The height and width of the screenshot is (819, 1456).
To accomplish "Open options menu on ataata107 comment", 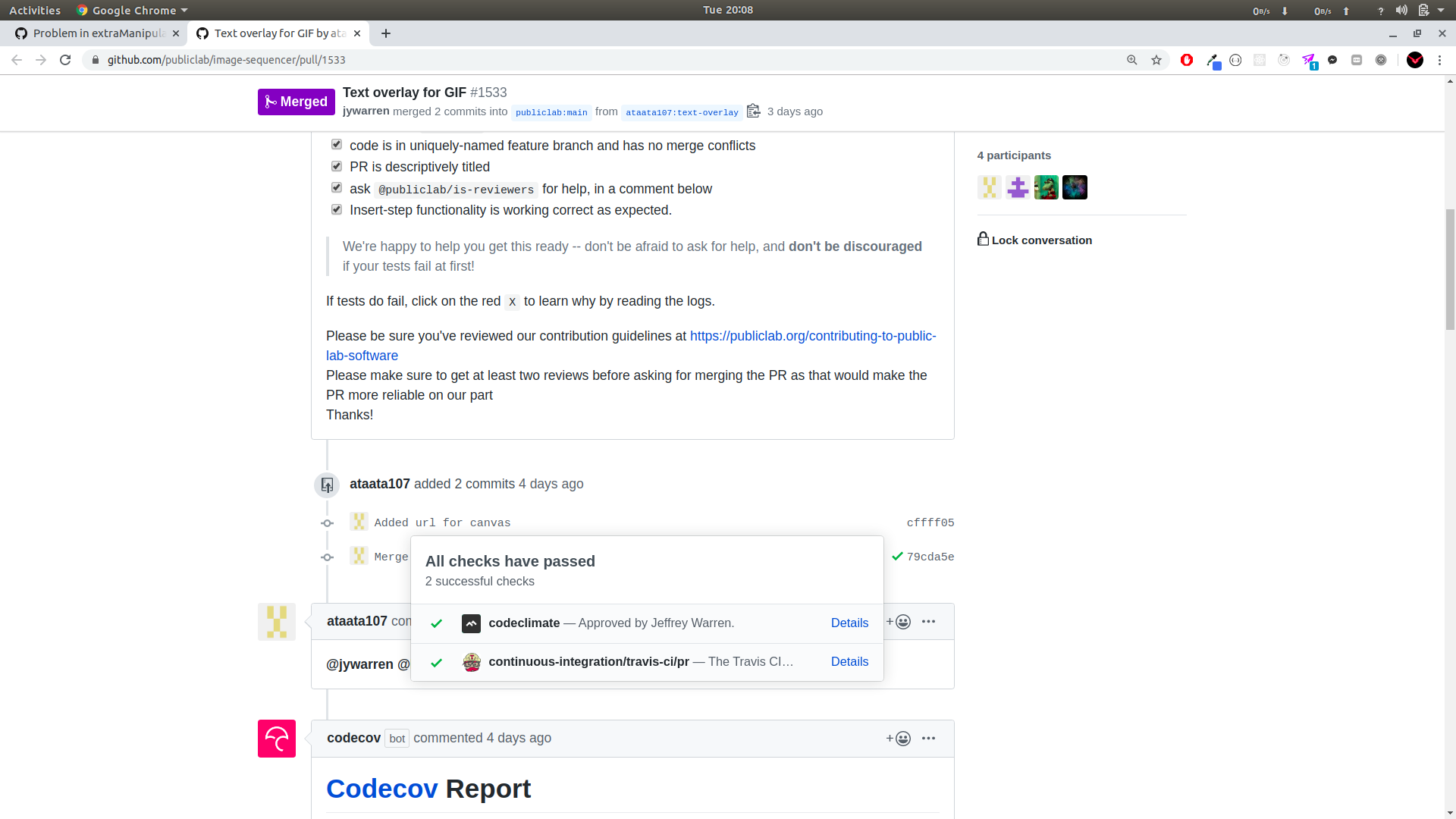I will pos(928,622).
